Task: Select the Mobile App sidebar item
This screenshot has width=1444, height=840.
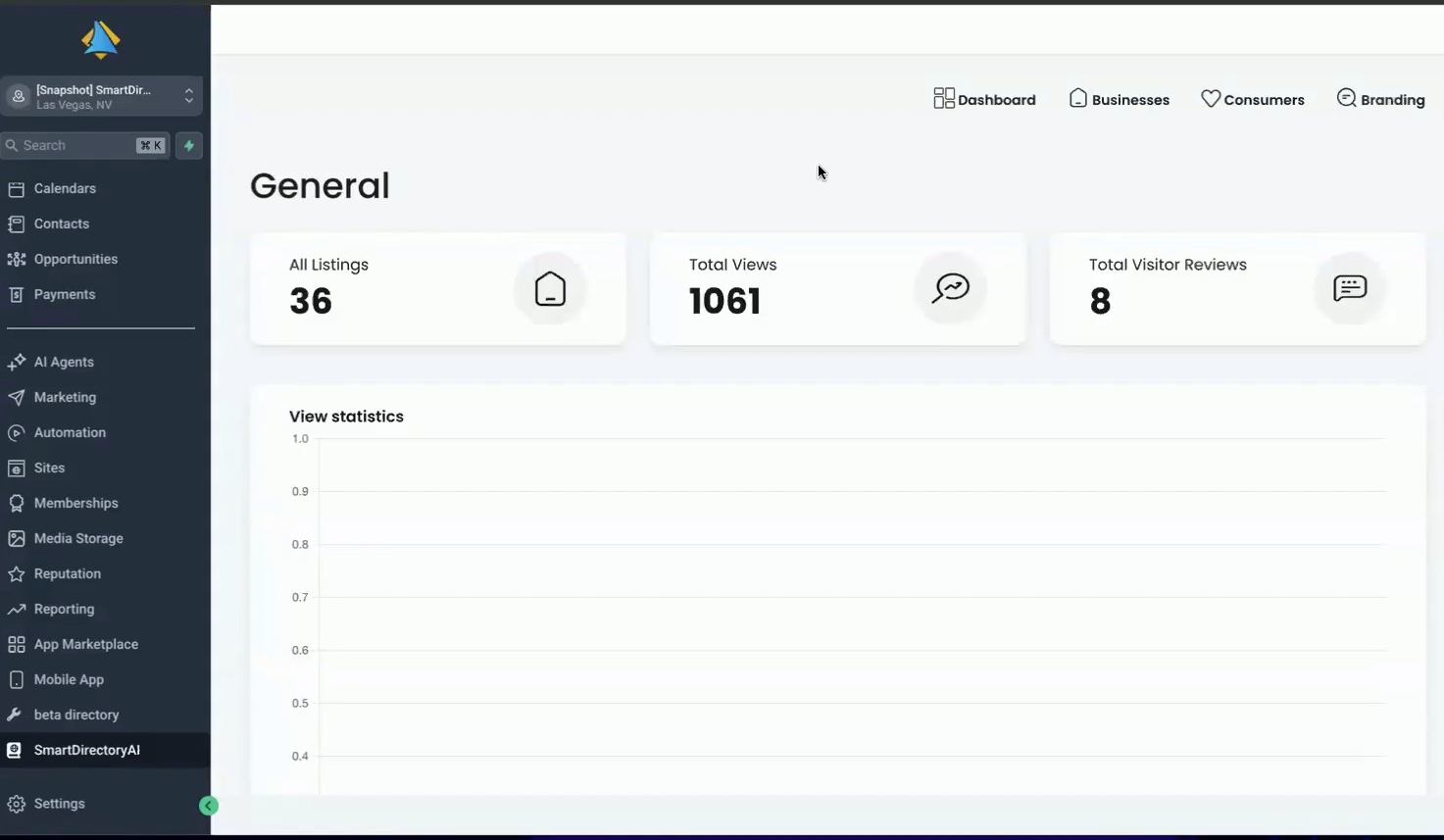Action: click(x=69, y=679)
